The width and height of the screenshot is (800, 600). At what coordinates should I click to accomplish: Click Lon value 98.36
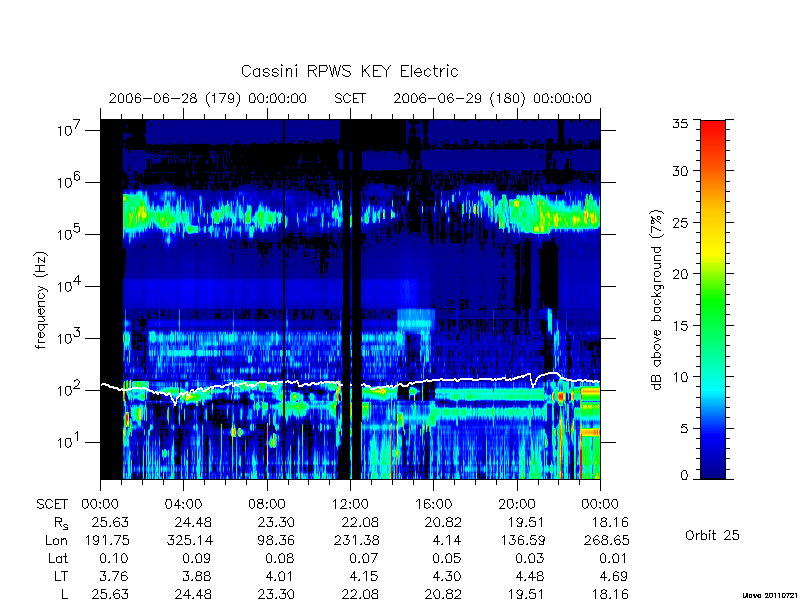276,540
